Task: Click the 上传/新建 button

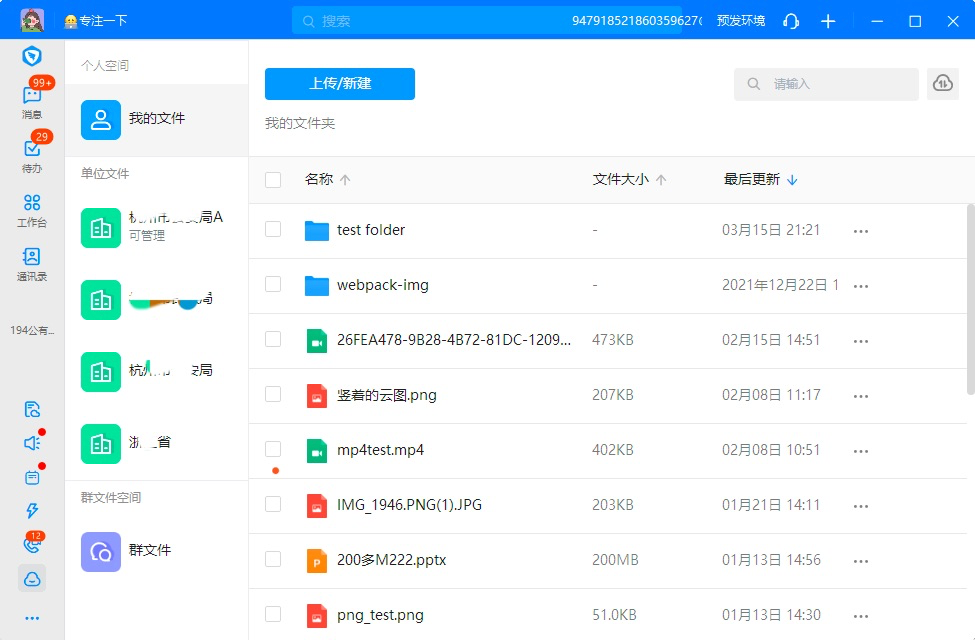Action: click(x=340, y=84)
